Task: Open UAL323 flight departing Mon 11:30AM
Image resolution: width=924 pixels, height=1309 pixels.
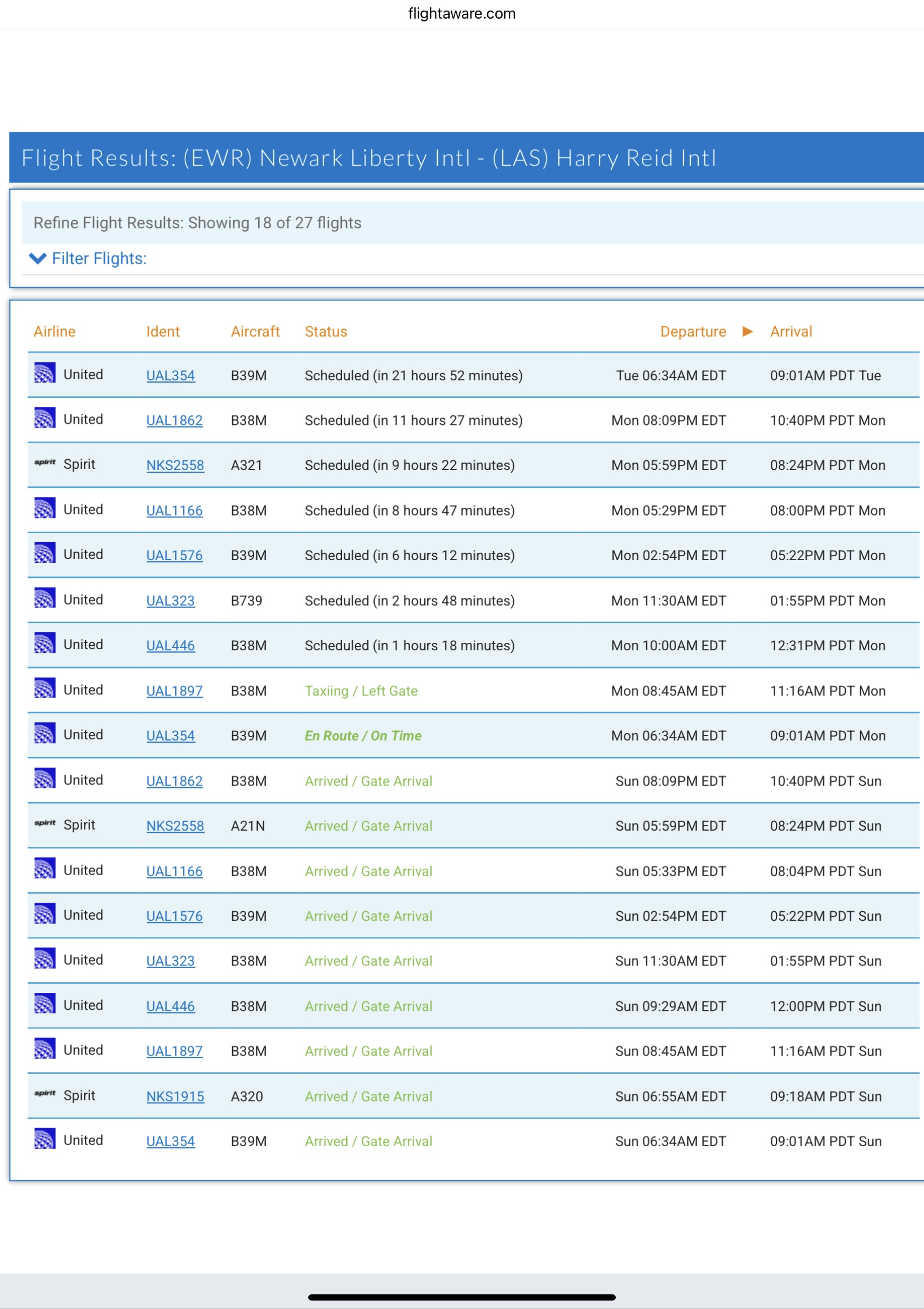Action: (x=171, y=601)
